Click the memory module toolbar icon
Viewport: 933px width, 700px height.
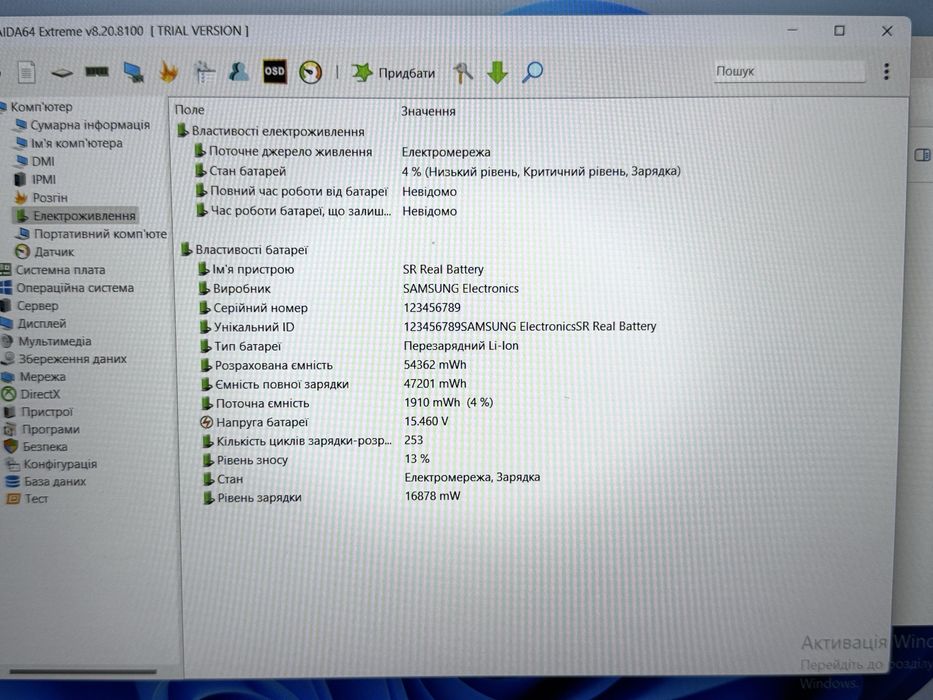96,72
